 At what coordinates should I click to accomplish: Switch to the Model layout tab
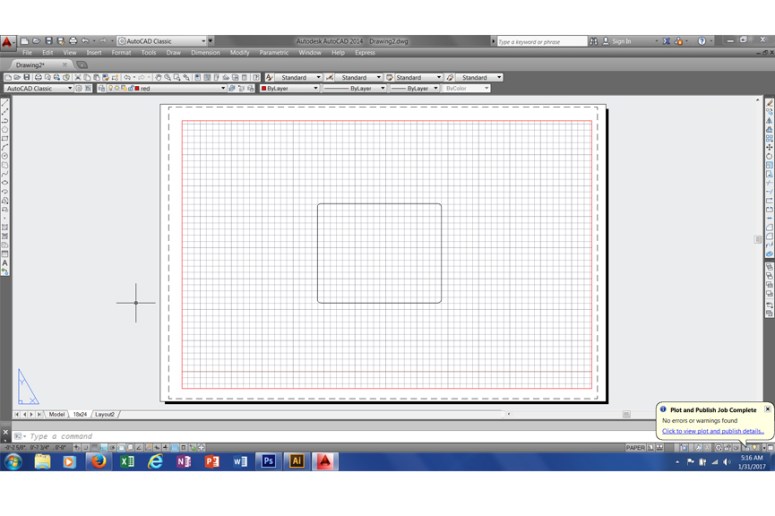point(56,414)
